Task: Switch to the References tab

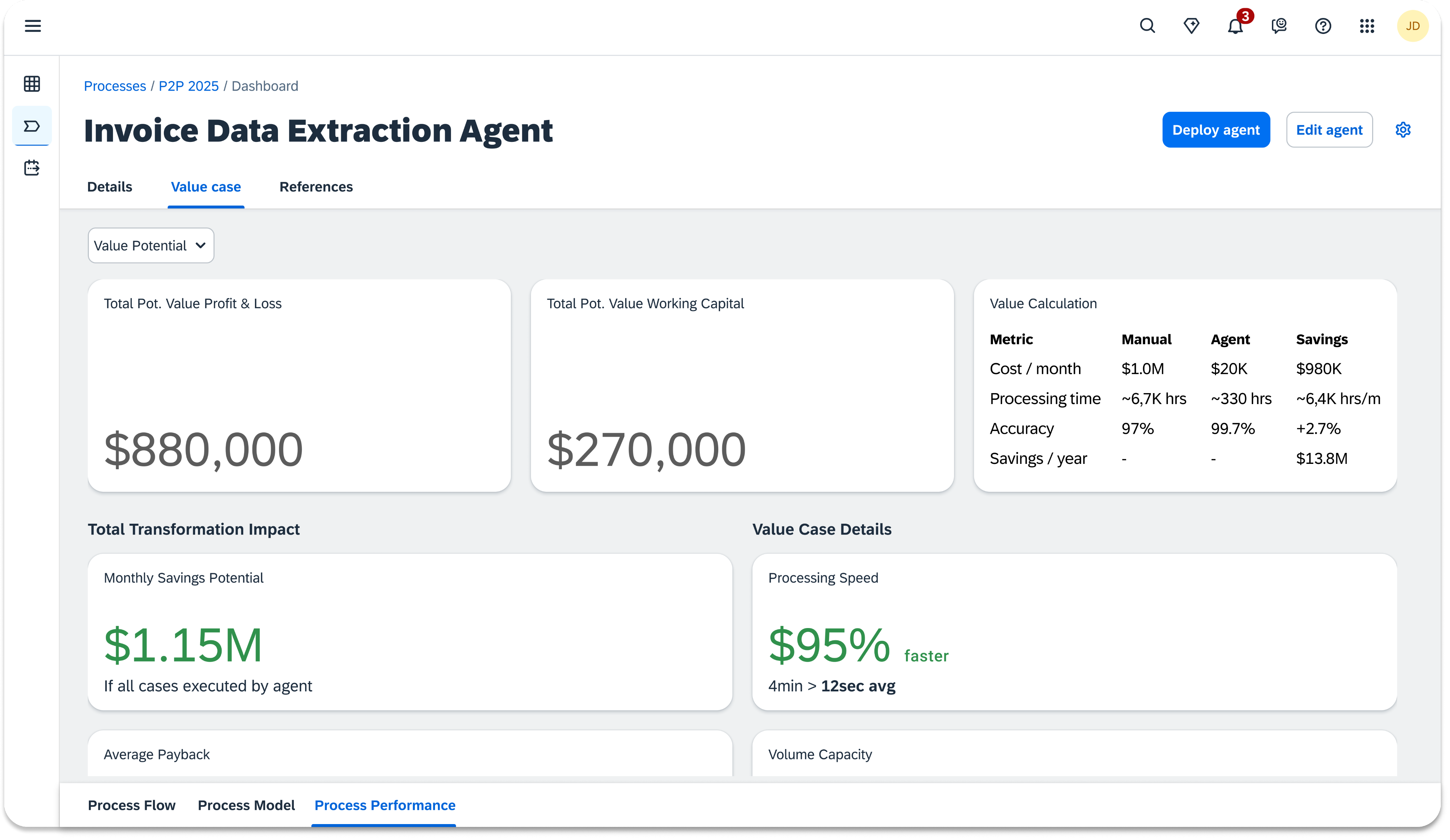Action: tap(316, 187)
